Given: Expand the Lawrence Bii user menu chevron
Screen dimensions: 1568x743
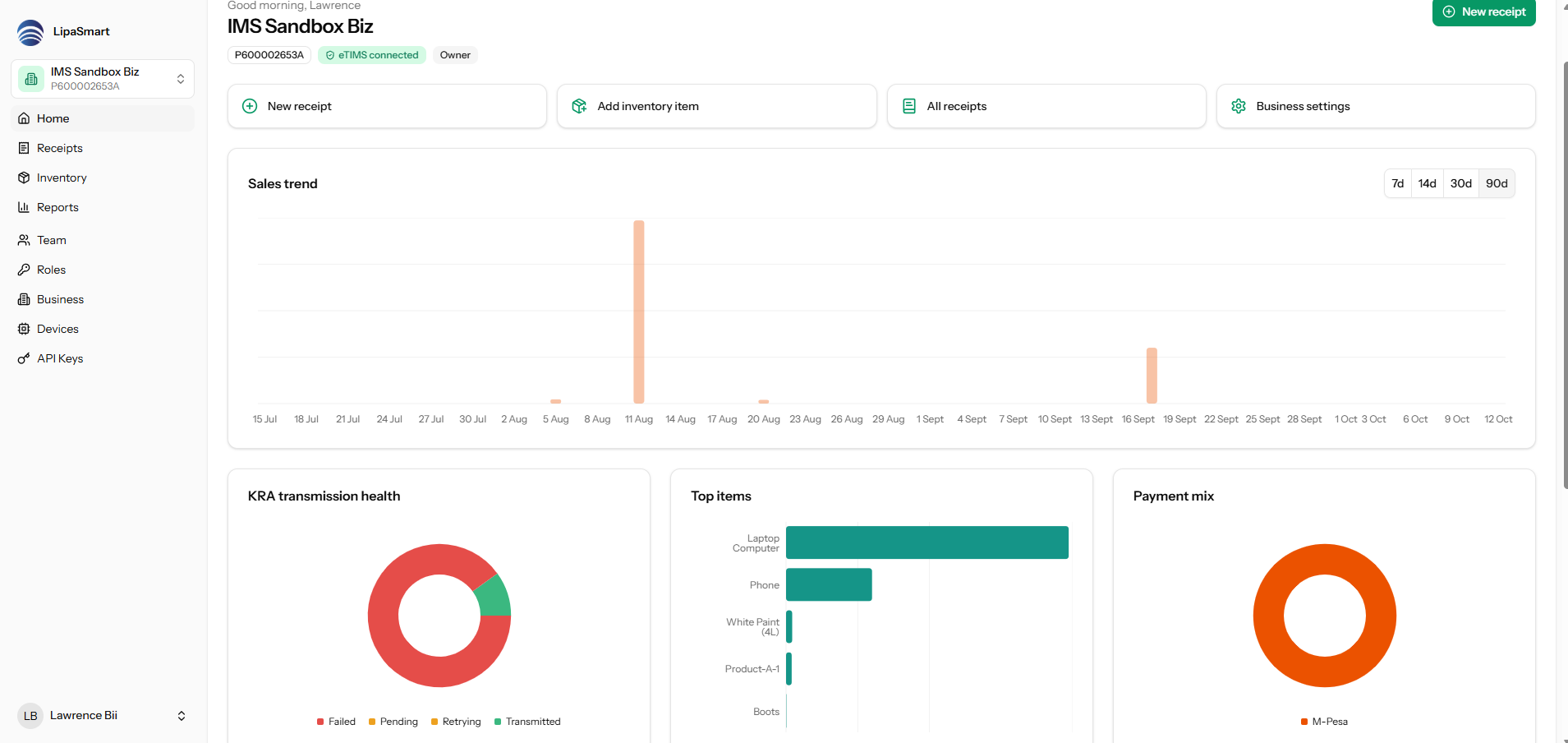Looking at the screenshot, I should pyautogui.click(x=182, y=716).
